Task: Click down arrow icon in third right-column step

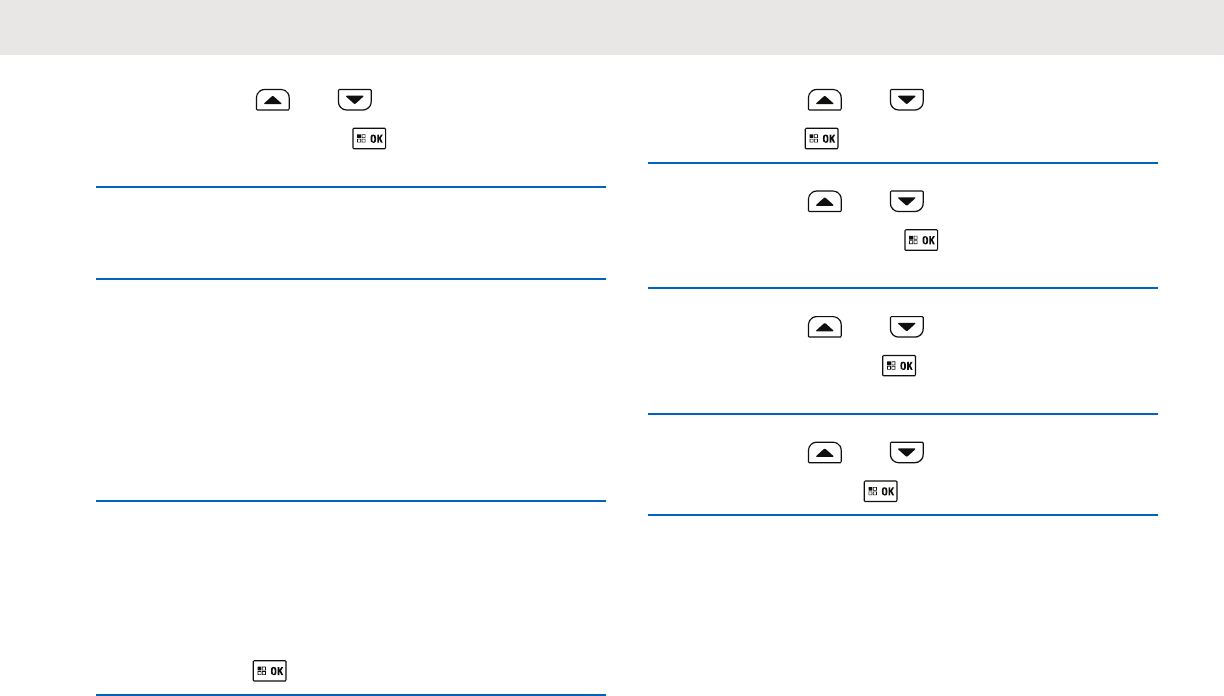Action: [907, 326]
